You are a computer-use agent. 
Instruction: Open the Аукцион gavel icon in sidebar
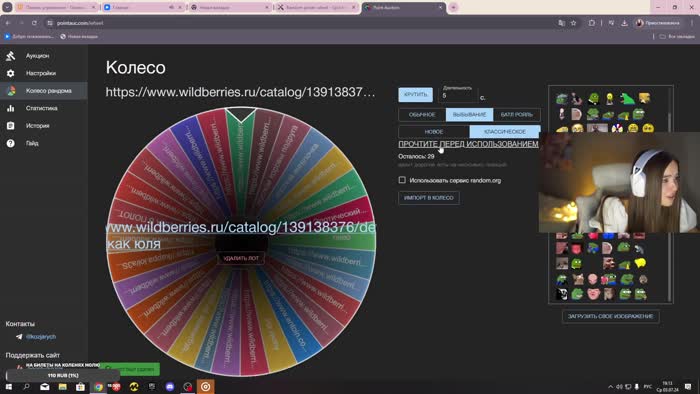click(11, 56)
